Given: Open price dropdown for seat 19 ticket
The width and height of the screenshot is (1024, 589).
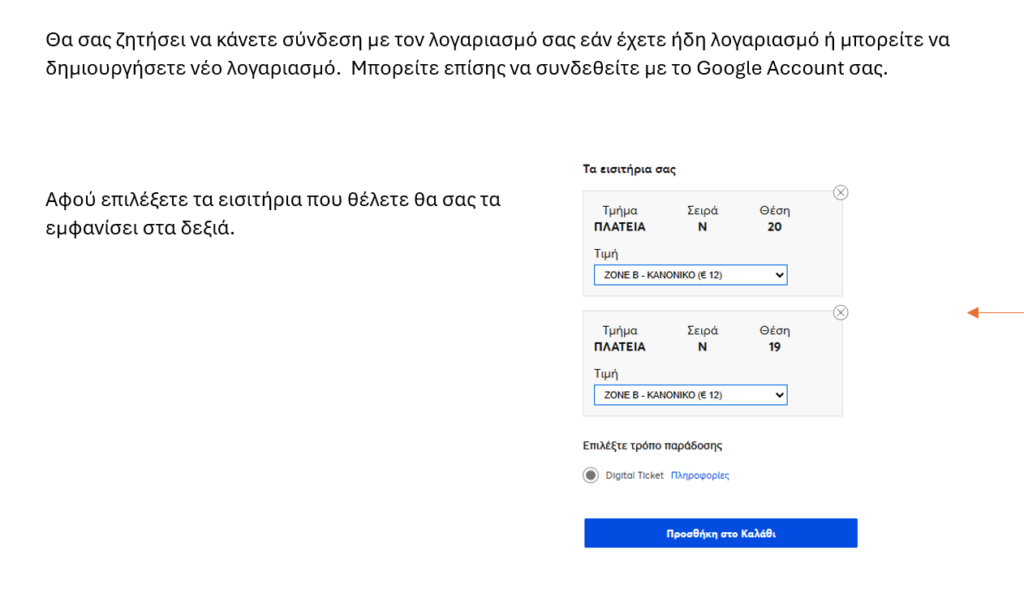Looking at the screenshot, I should (x=690, y=395).
